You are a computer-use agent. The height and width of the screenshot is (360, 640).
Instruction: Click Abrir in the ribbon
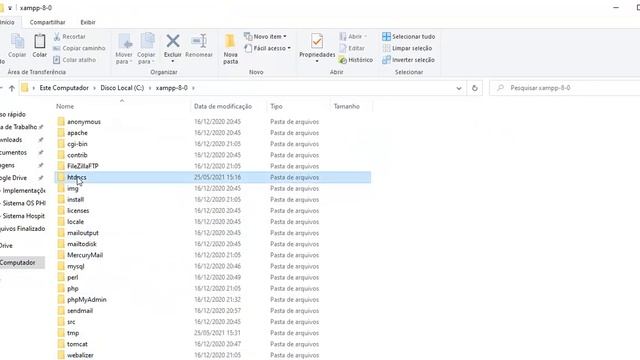pyautogui.click(x=353, y=37)
